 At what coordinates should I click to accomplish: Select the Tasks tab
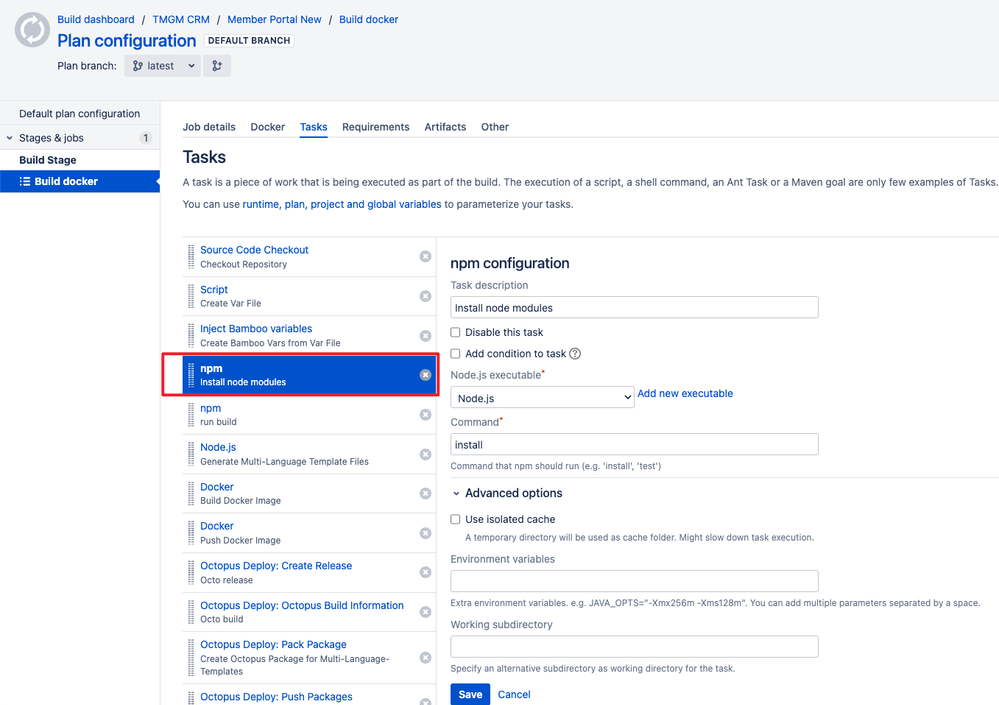coord(313,127)
